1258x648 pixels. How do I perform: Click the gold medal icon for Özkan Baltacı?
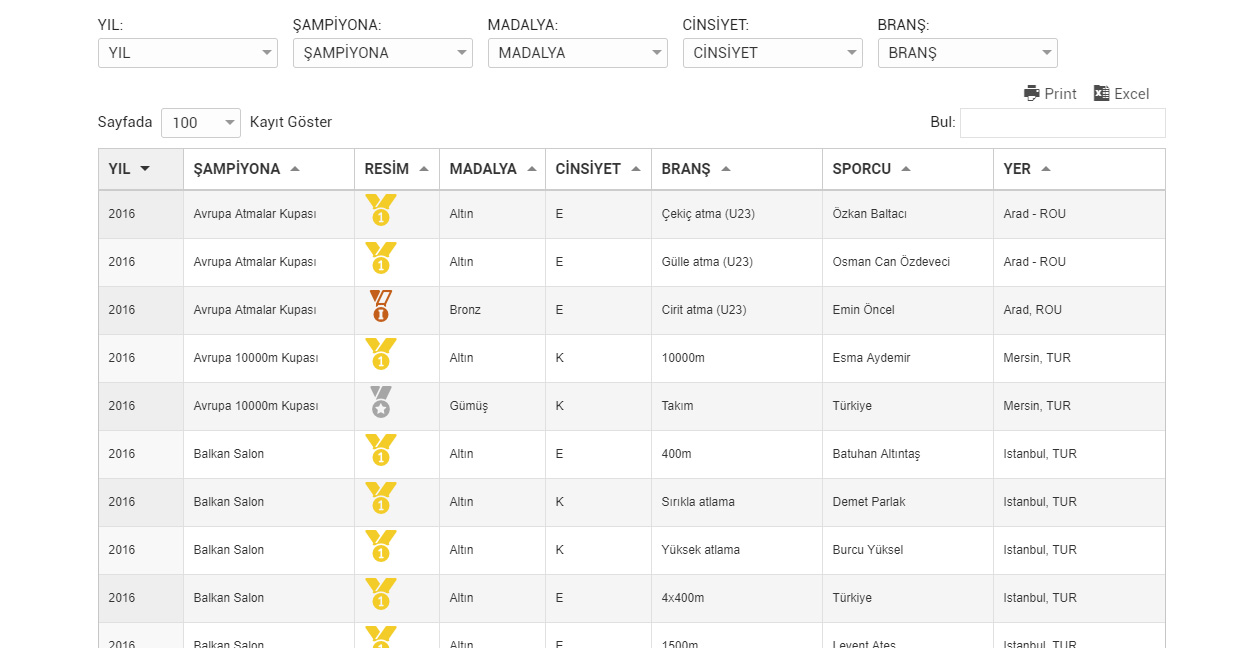tap(380, 210)
